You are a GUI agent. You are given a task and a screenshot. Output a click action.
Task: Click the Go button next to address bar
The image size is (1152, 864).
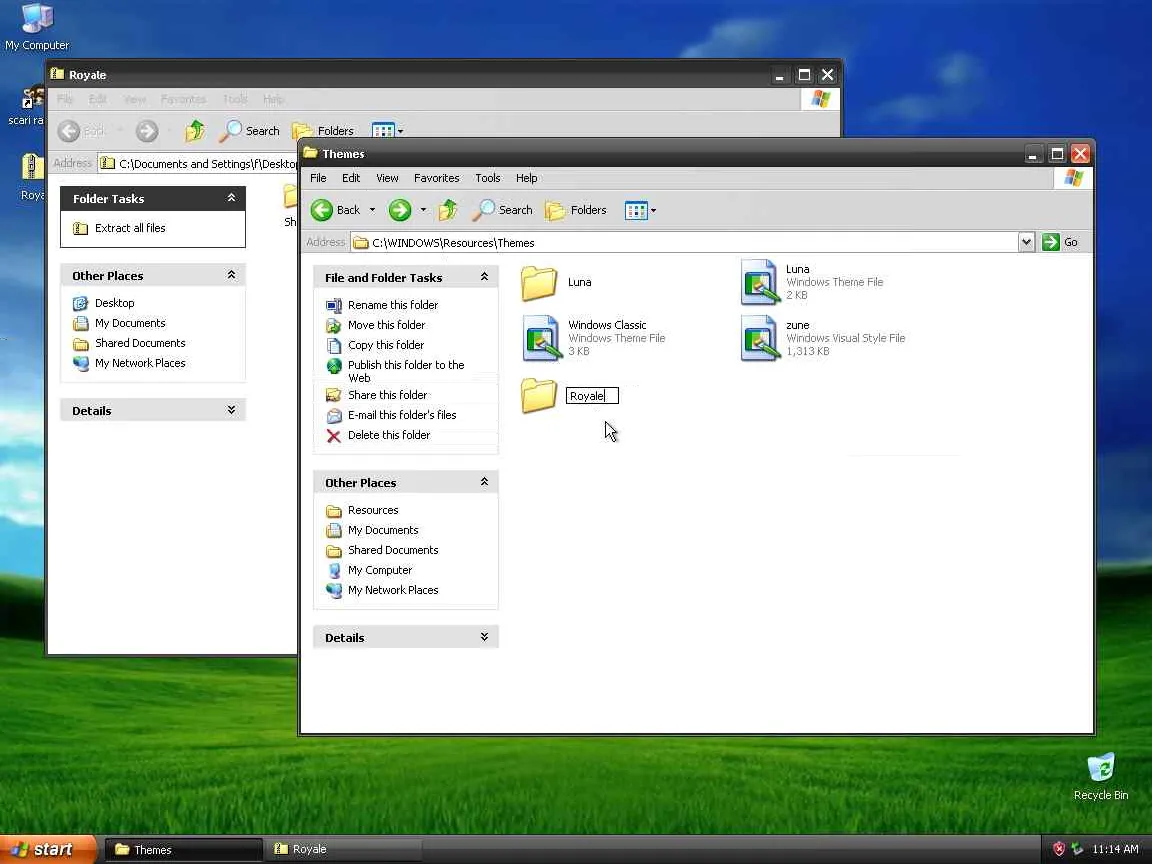pyautogui.click(x=1060, y=242)
